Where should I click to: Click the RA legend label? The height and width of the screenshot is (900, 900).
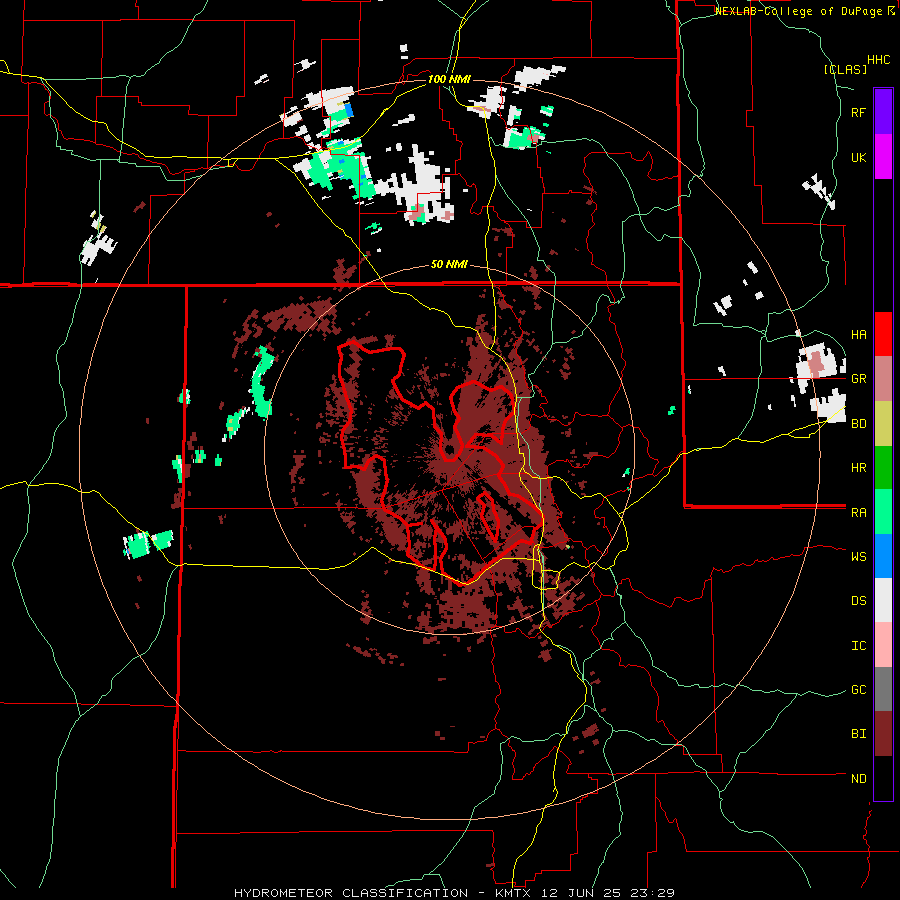858,513
